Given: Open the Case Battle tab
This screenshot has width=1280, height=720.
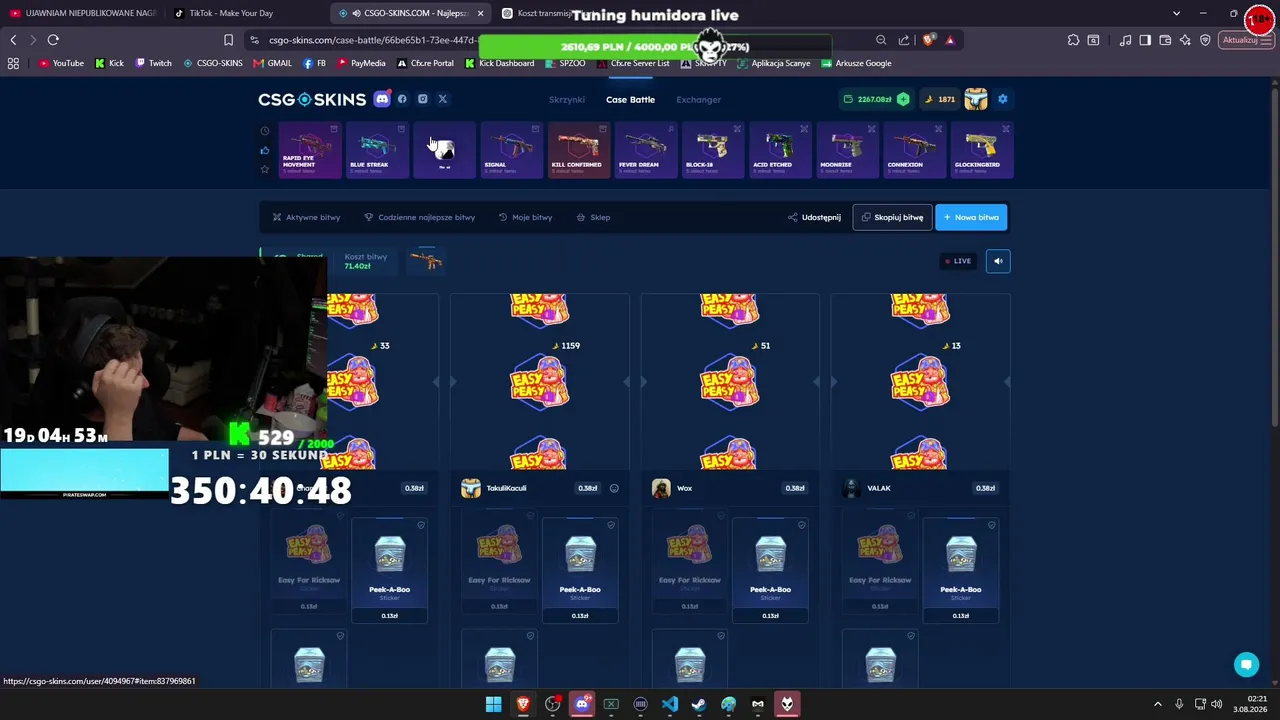Looking at the screenshot, I should click(630, 99).
